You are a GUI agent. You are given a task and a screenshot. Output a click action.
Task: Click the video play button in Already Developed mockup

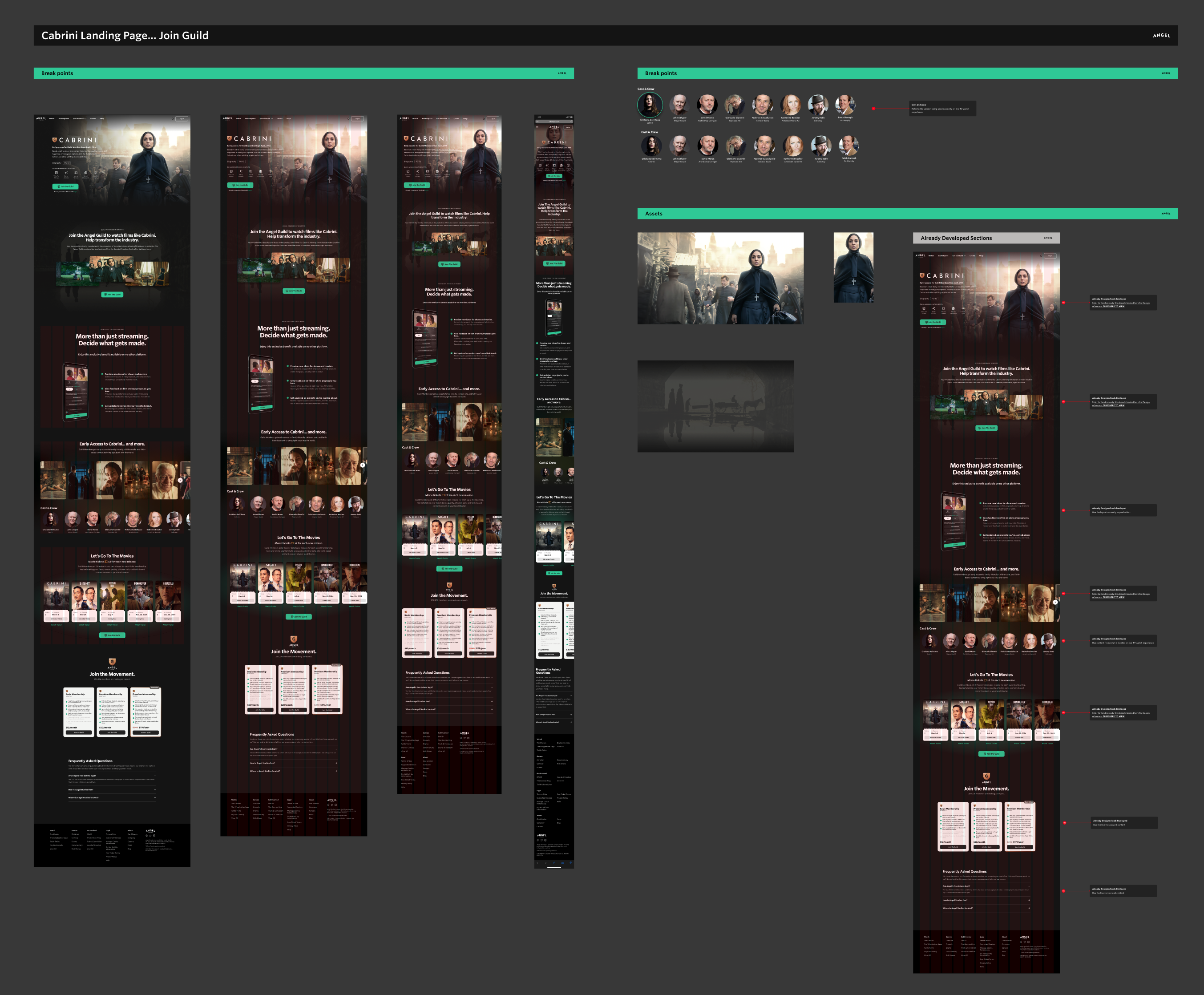click(x=986, y=403)
